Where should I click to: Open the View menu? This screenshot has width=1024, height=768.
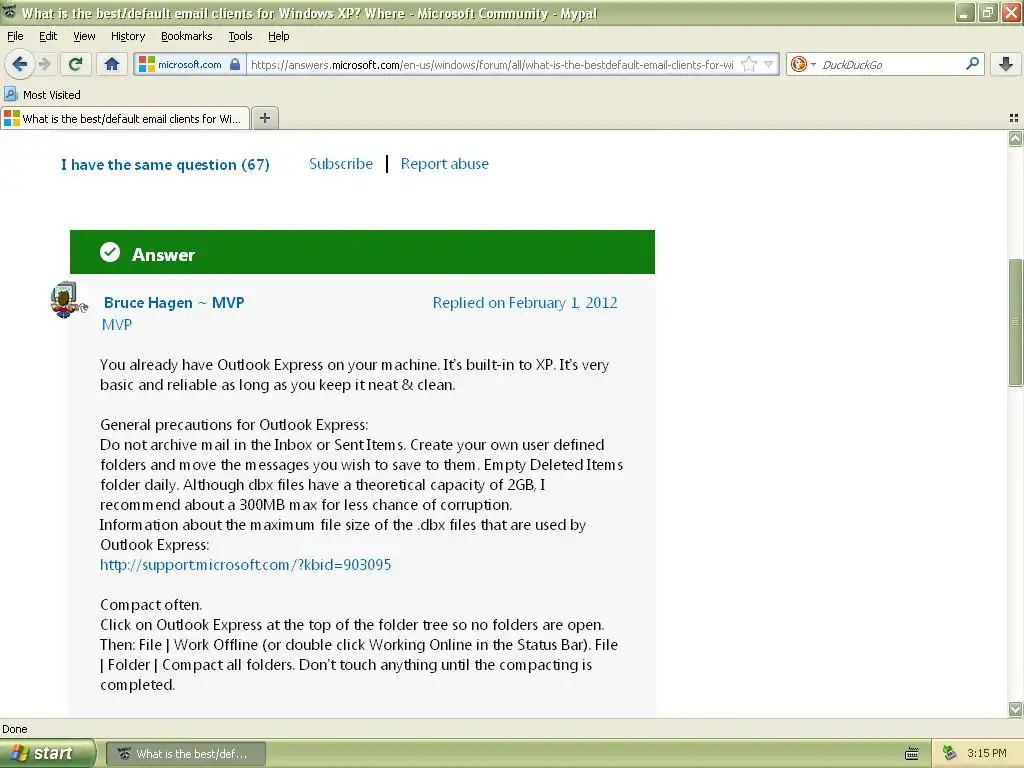pos(84,36)
